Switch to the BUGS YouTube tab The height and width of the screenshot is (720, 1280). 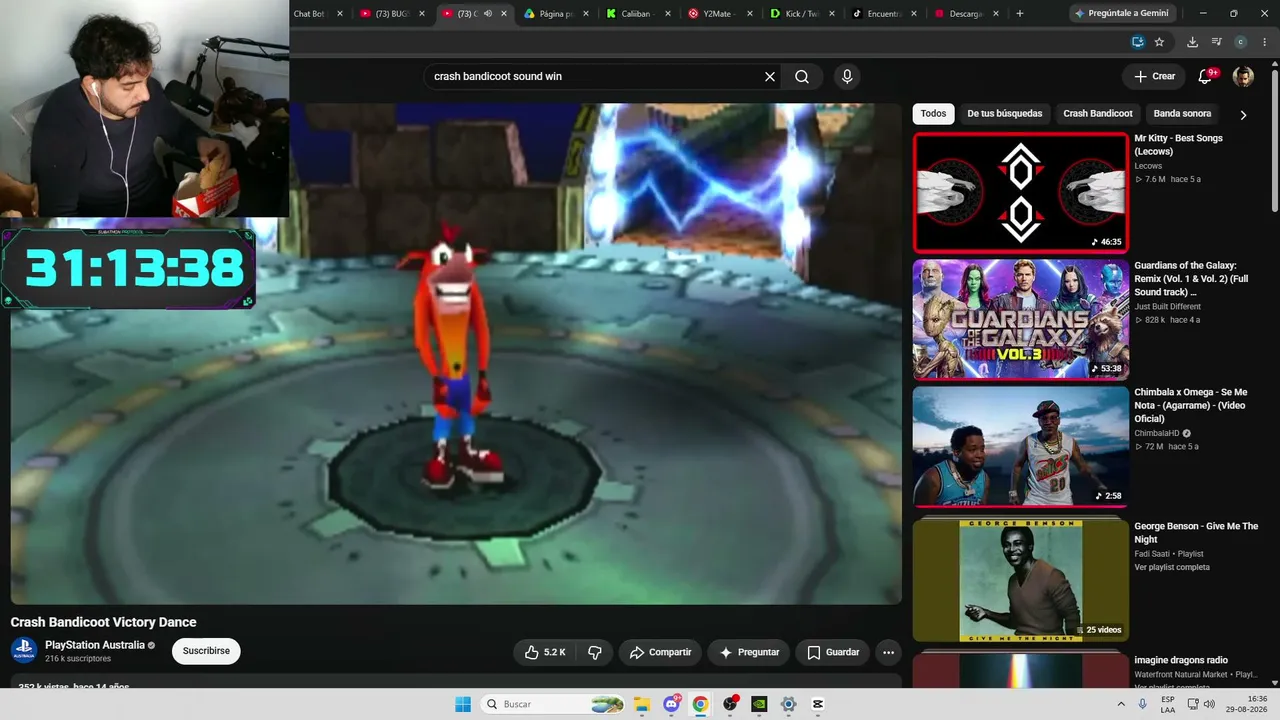coord(392,14)
